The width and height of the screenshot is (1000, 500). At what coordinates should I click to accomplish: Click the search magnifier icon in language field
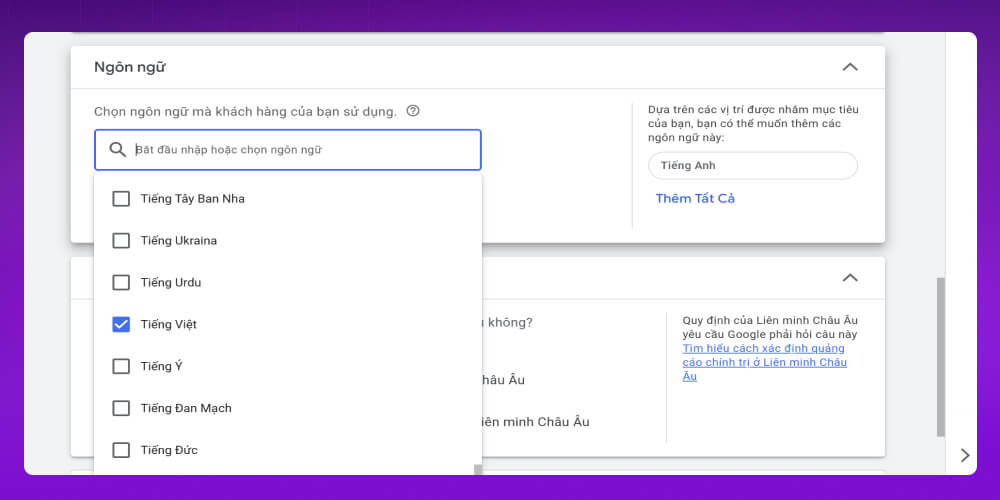117,150
